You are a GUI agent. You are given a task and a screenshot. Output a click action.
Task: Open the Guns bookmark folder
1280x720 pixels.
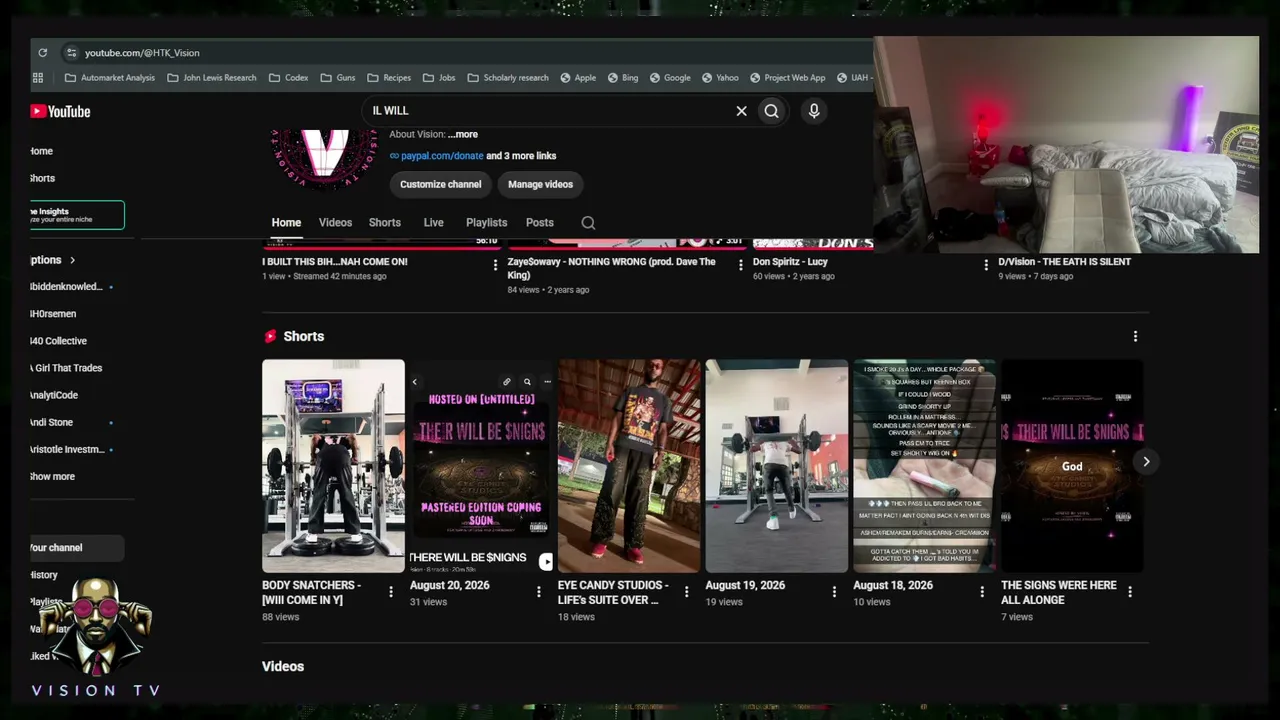click(x=337, y=78)
